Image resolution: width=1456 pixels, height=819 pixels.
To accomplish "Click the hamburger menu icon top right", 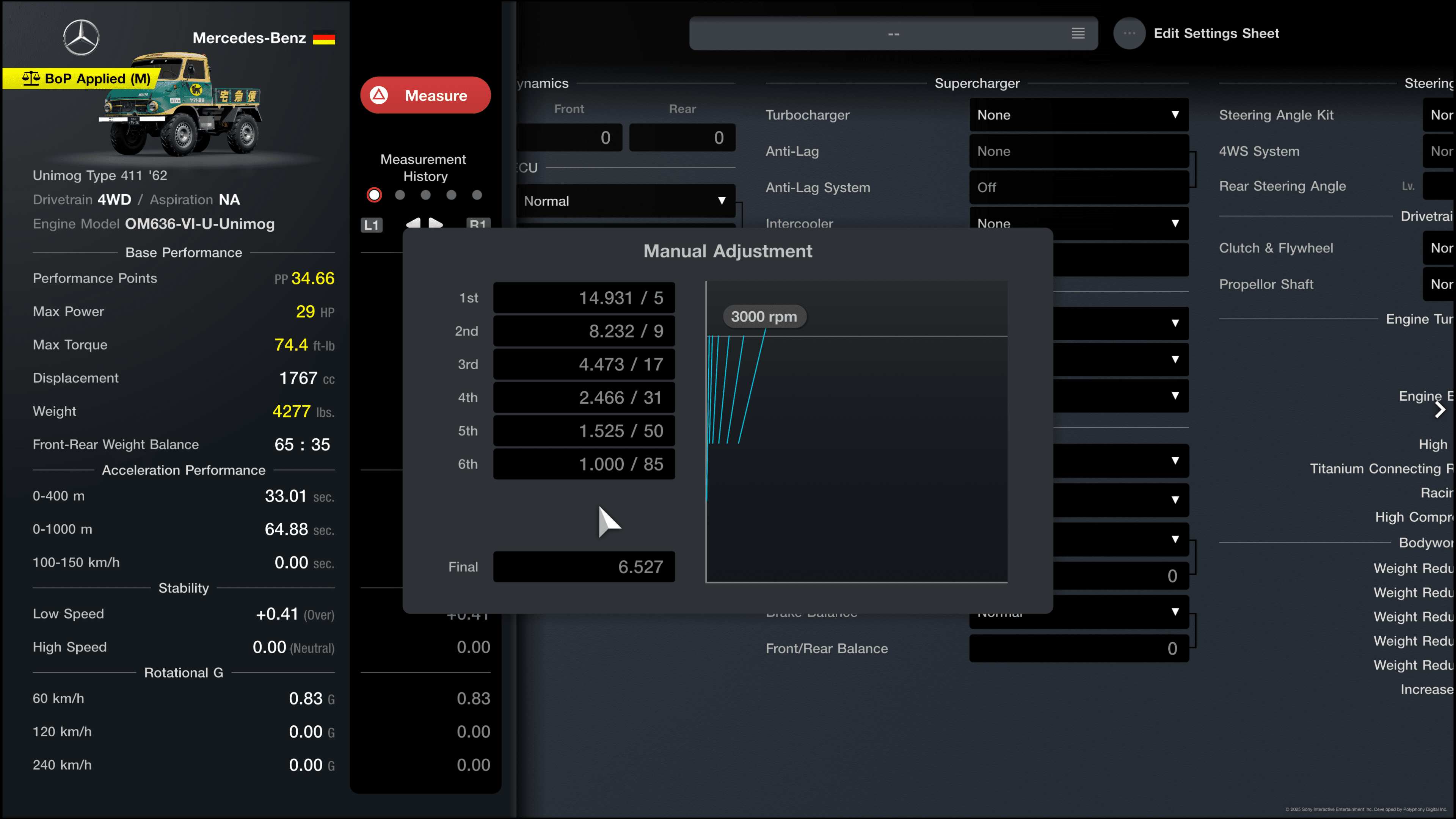I will [1079, 33].
